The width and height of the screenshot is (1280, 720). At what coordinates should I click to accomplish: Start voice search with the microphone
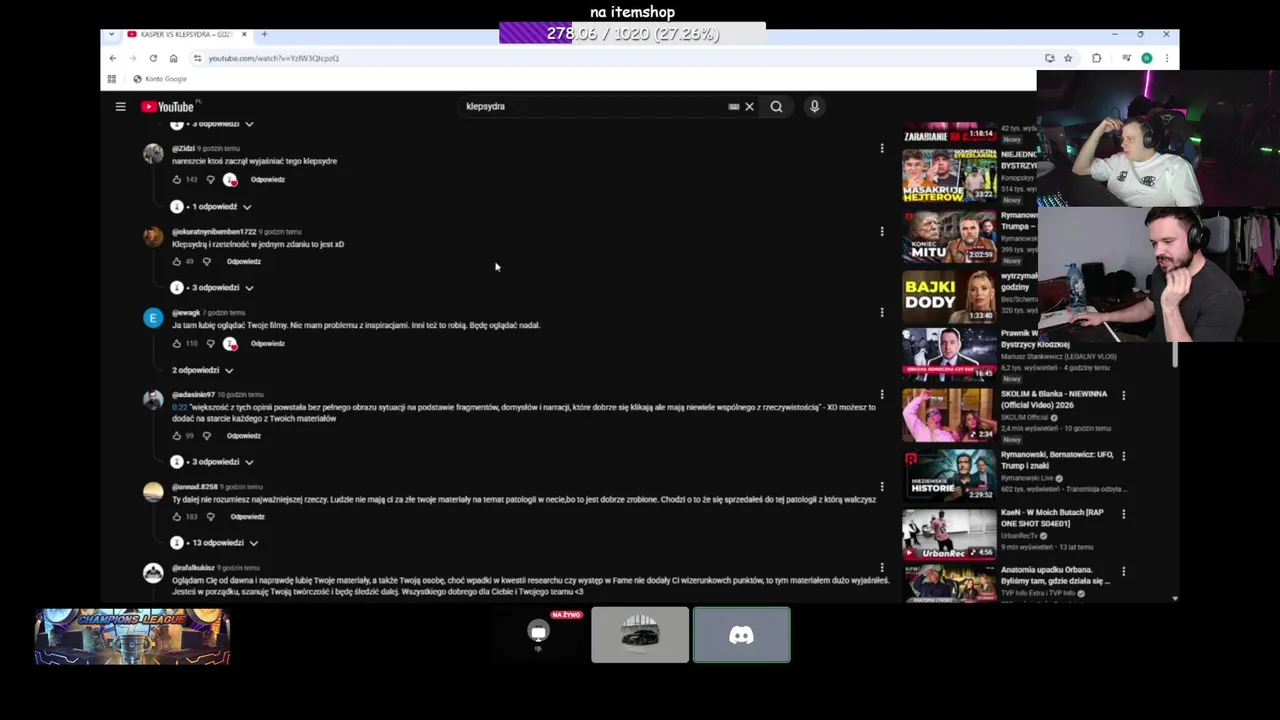814,106
